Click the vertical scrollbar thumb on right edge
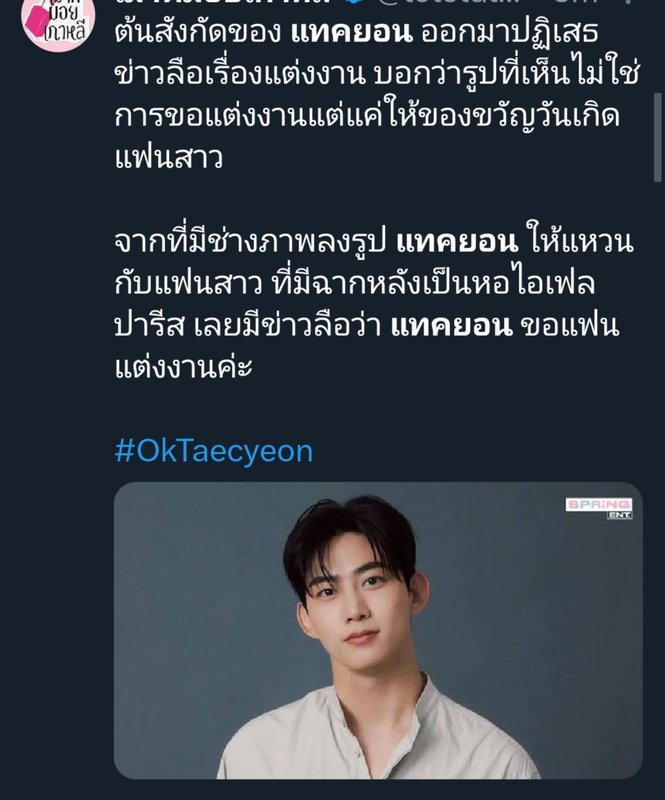Image resolution: width=665 pixels, height=800 pixels. pyautogui.click(x=659, y=137)
